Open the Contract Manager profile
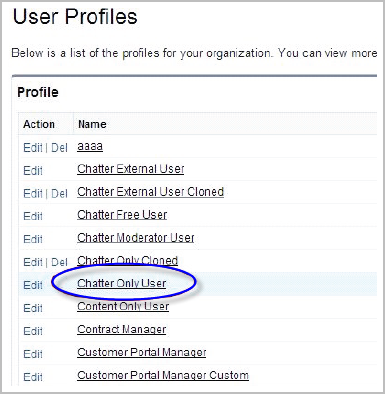The height and width of the screenshot is (394, 385). coord(121,330)
